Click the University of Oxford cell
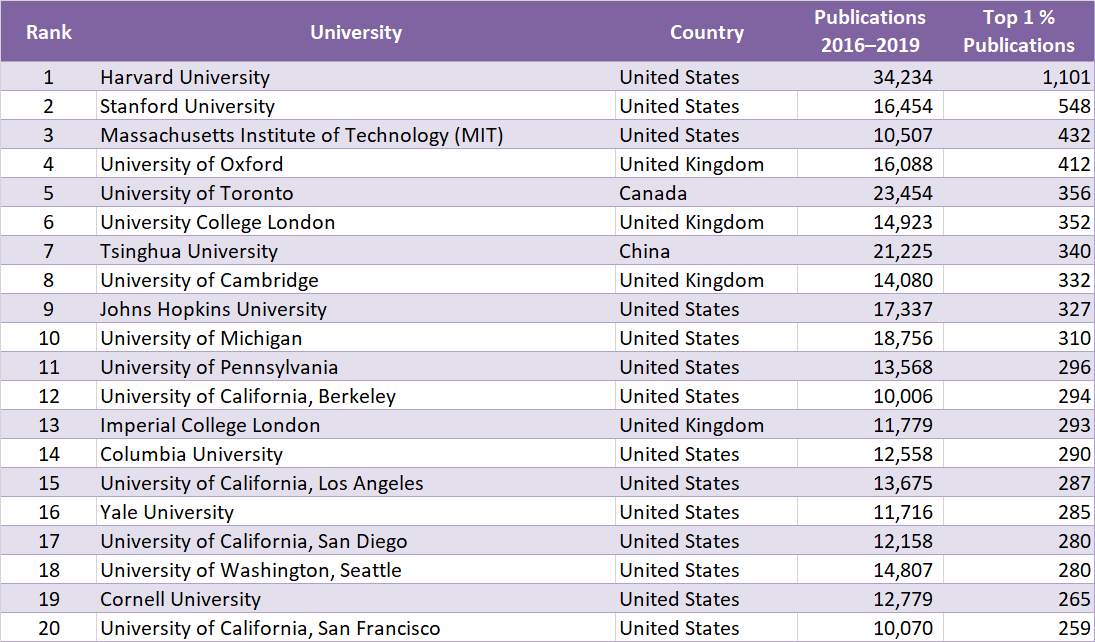1095x642 pixels. click(191, 164)
